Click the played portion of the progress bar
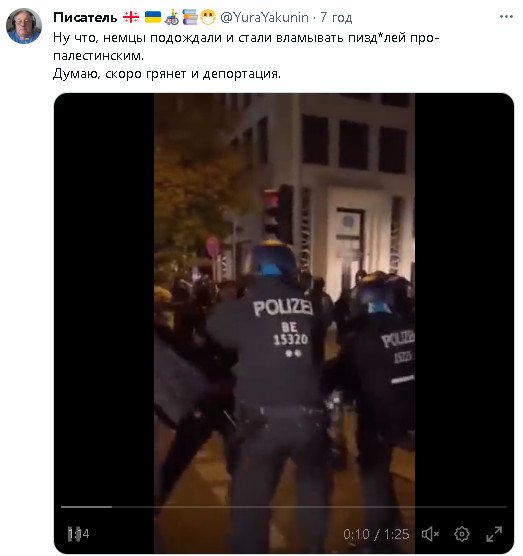 click(87, 507)
